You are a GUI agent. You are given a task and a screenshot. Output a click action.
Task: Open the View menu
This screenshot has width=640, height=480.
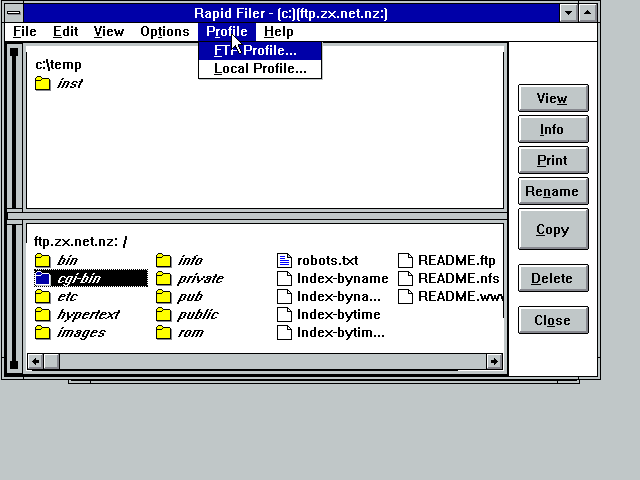pos(109,31)
